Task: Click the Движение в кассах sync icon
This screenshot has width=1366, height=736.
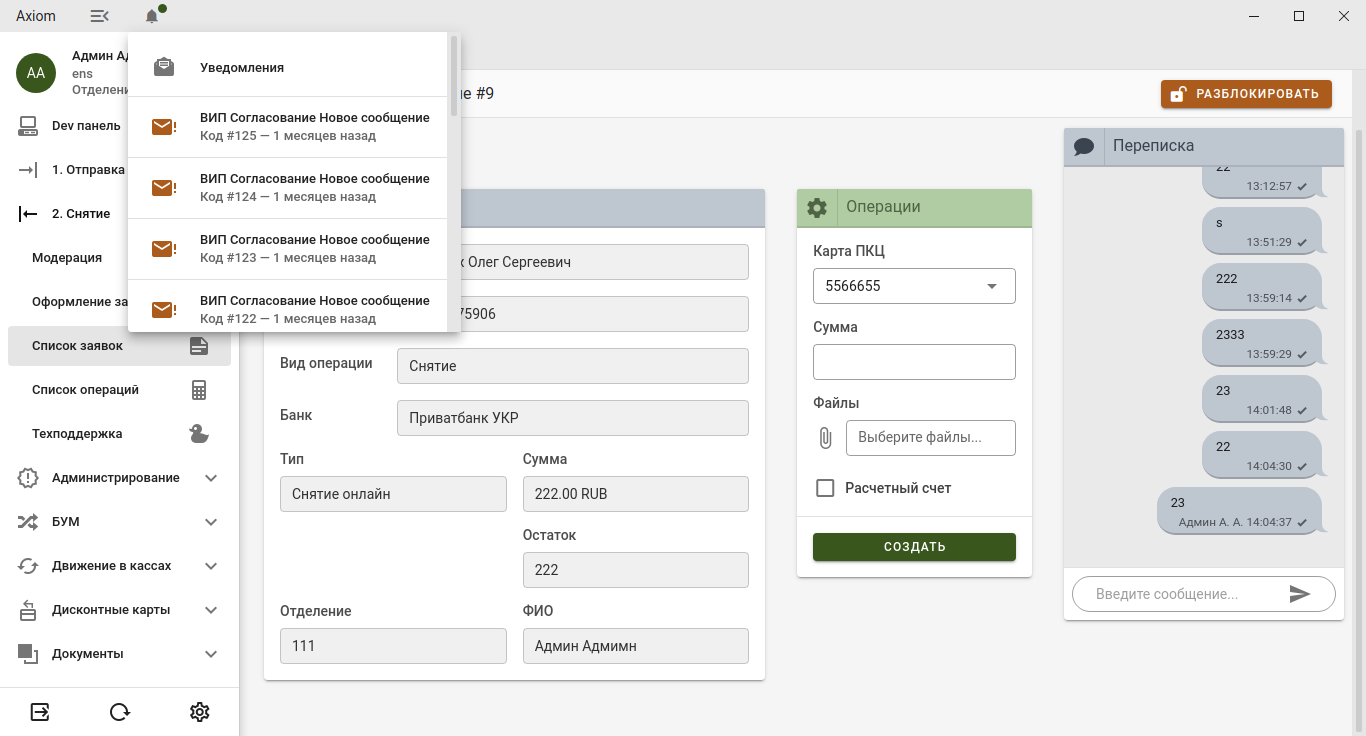Action: (x=28, y=566)
